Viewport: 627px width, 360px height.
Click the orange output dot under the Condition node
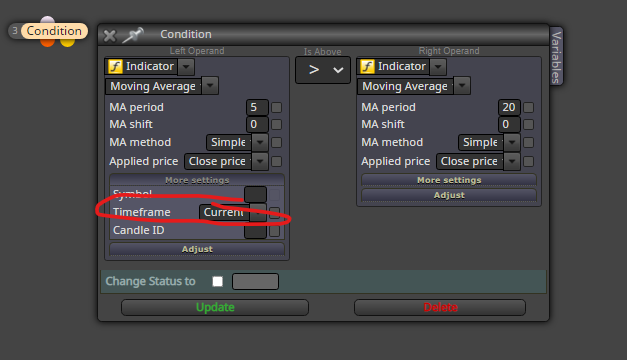click(x=47, y=42)
